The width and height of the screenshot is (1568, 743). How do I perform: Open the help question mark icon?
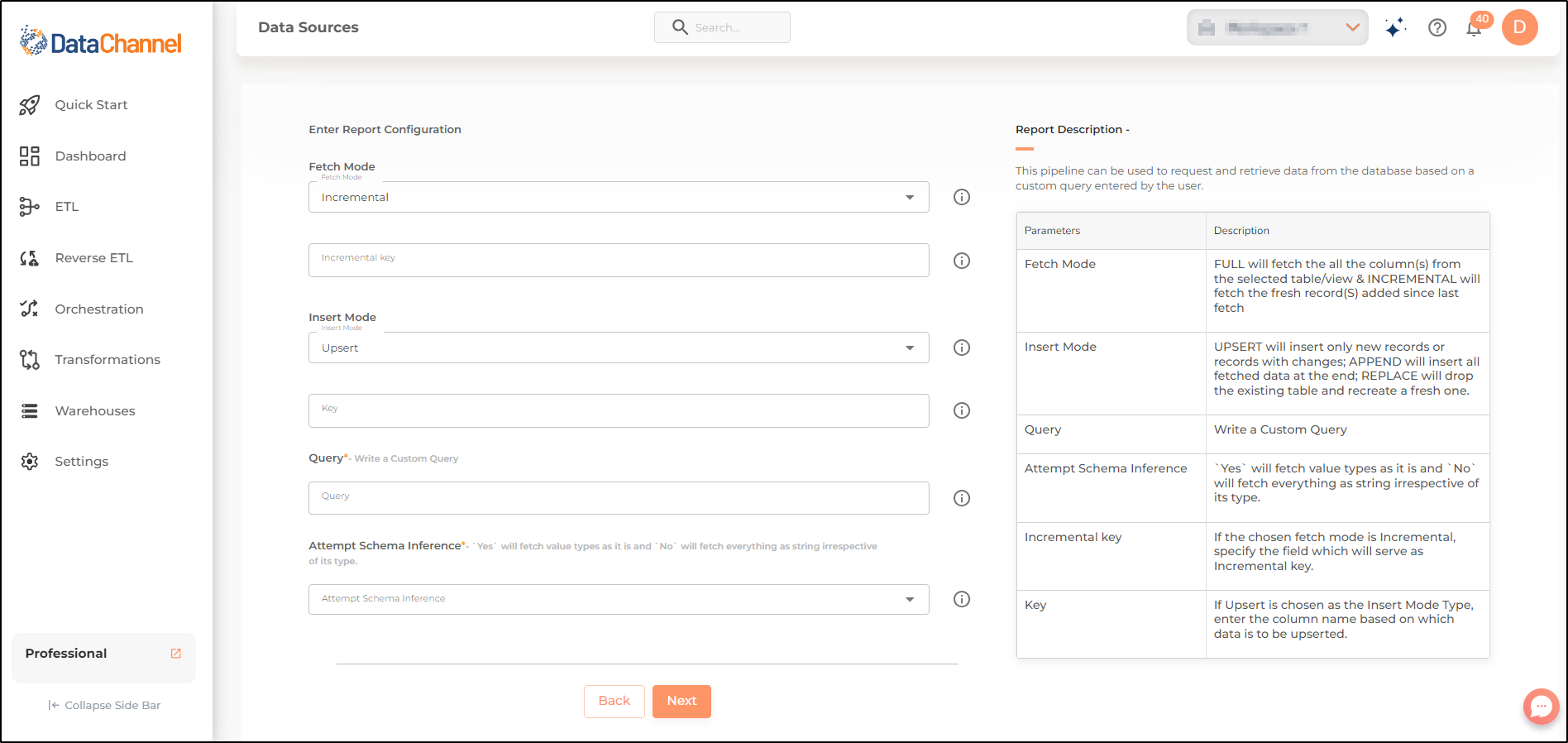1437,28
